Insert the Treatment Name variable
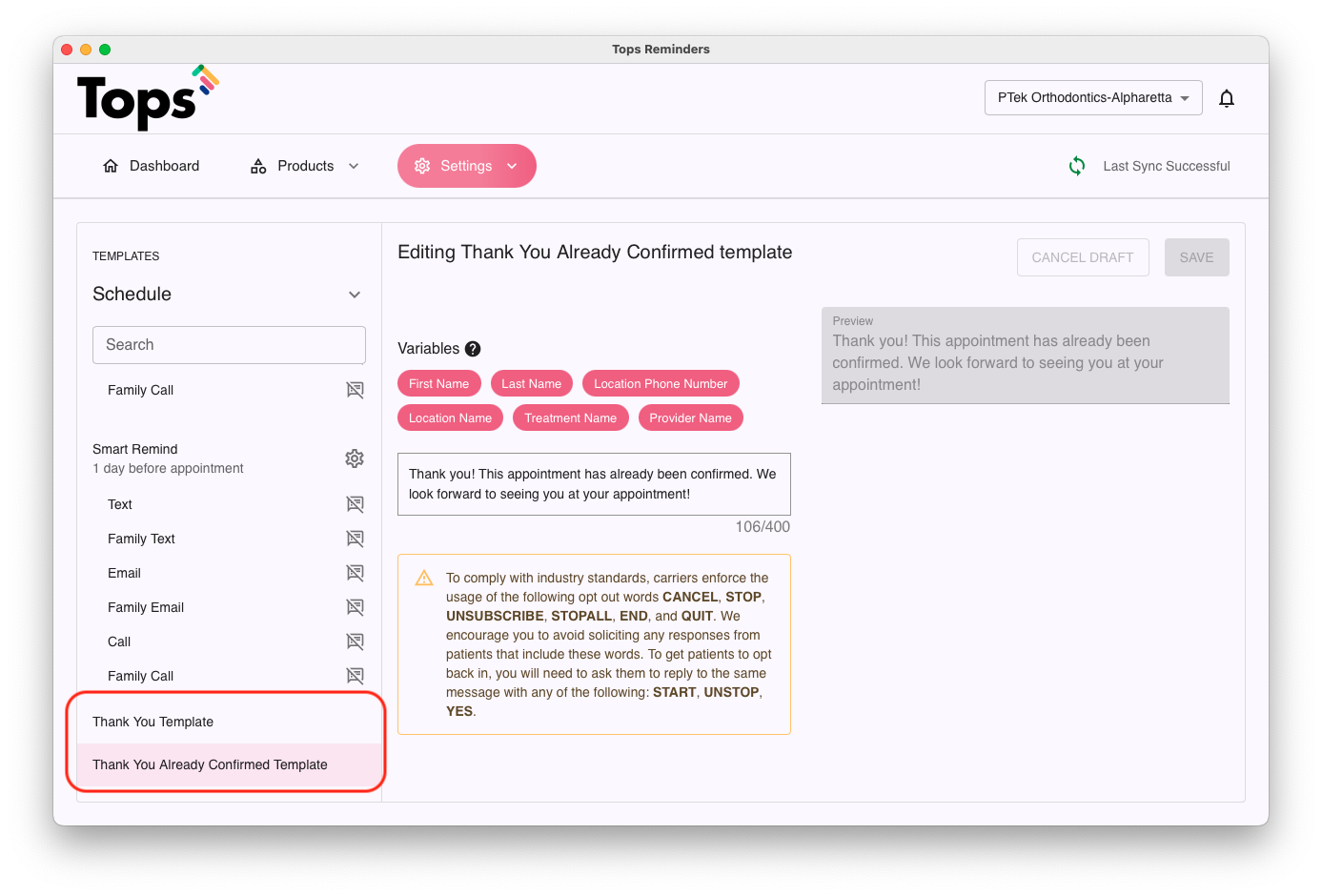 coord(570,417)
